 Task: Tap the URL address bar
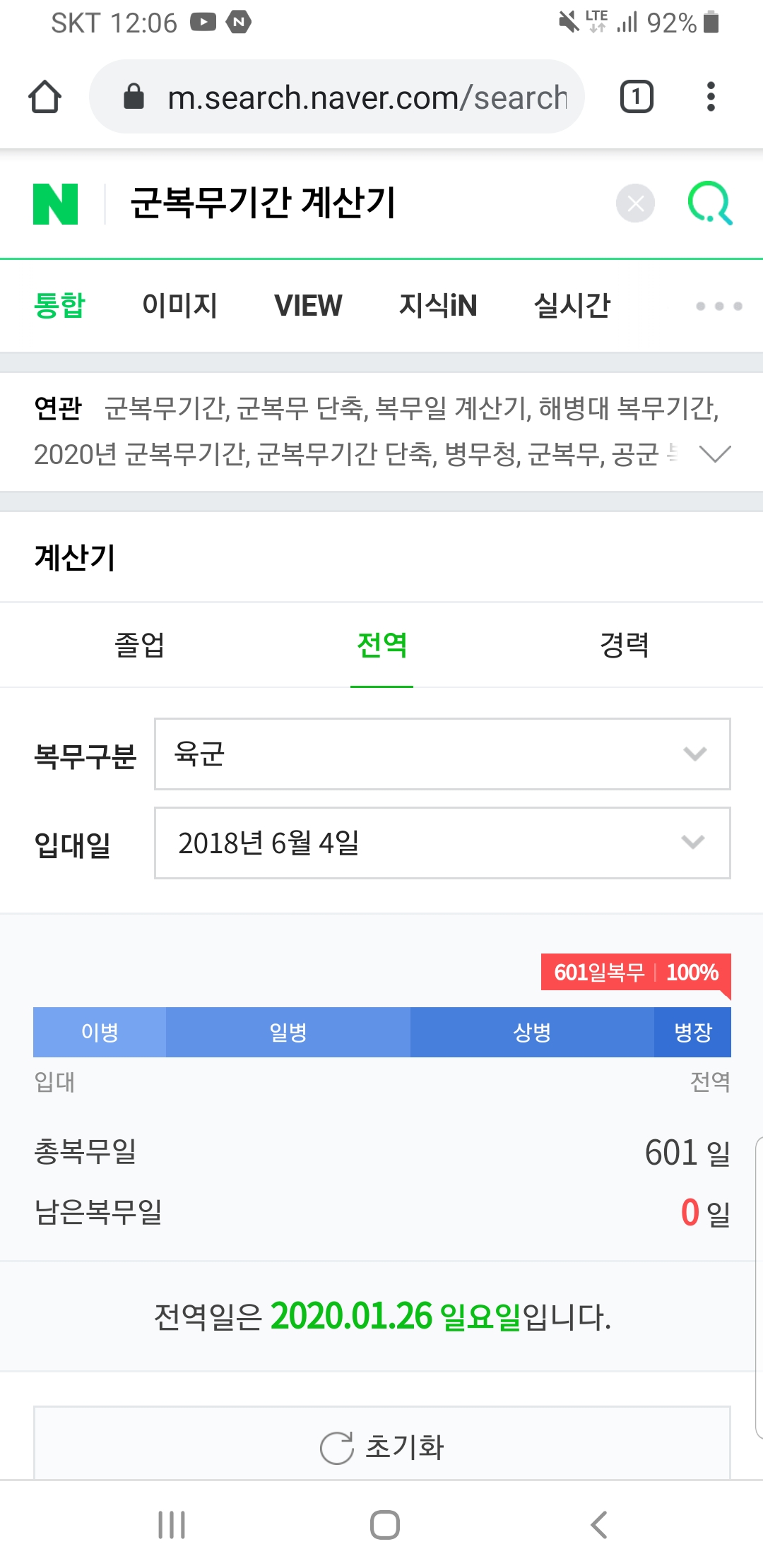coord(337,97)
